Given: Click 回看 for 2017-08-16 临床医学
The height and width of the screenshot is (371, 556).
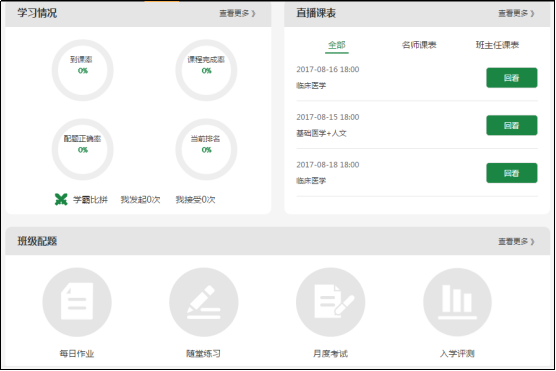Looking at the screenshot, I should [x=512, y=78].
